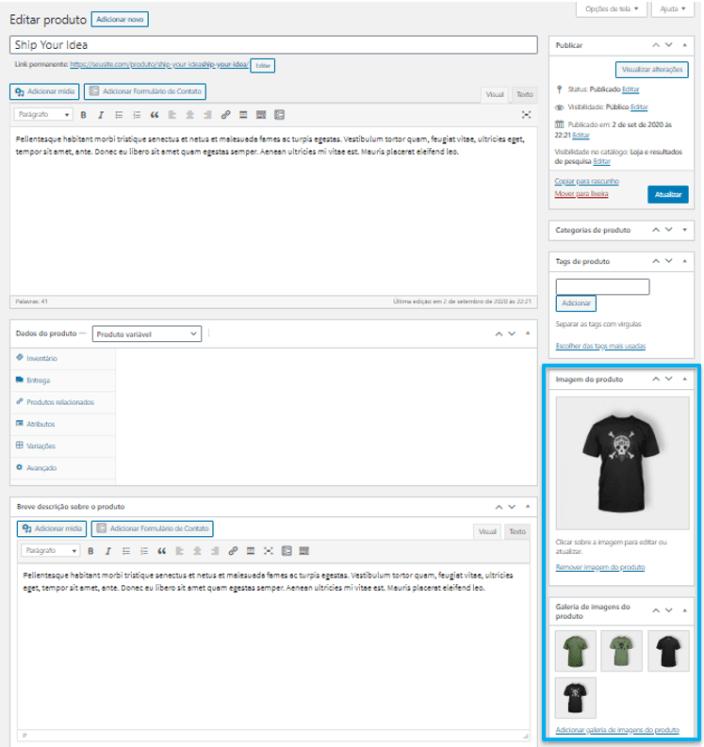Open Parágrafo format dropdown in short description
This screenshot has height=747, width=704.
50,551
